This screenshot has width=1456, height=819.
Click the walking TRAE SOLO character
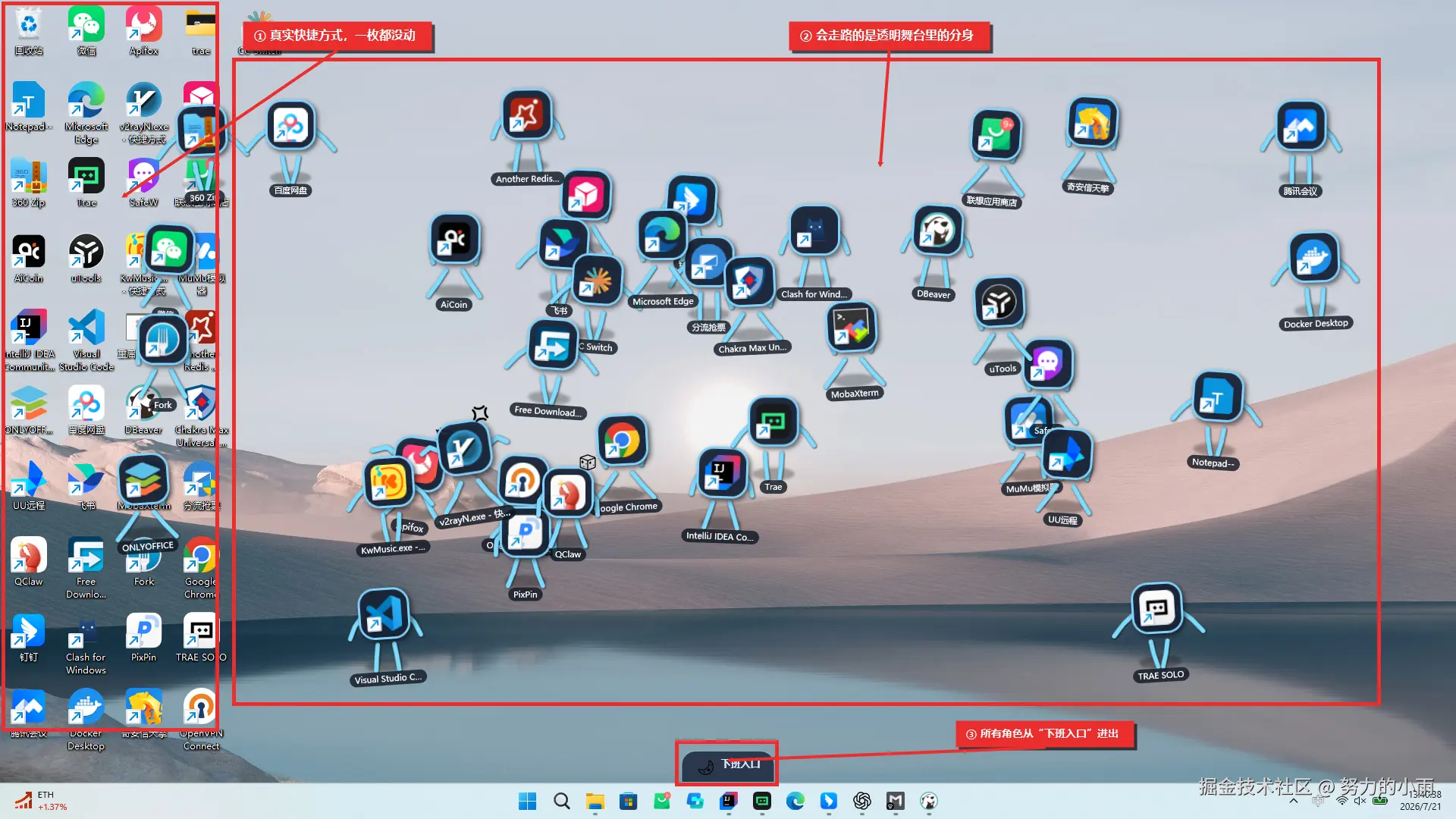pos(1156,608)
